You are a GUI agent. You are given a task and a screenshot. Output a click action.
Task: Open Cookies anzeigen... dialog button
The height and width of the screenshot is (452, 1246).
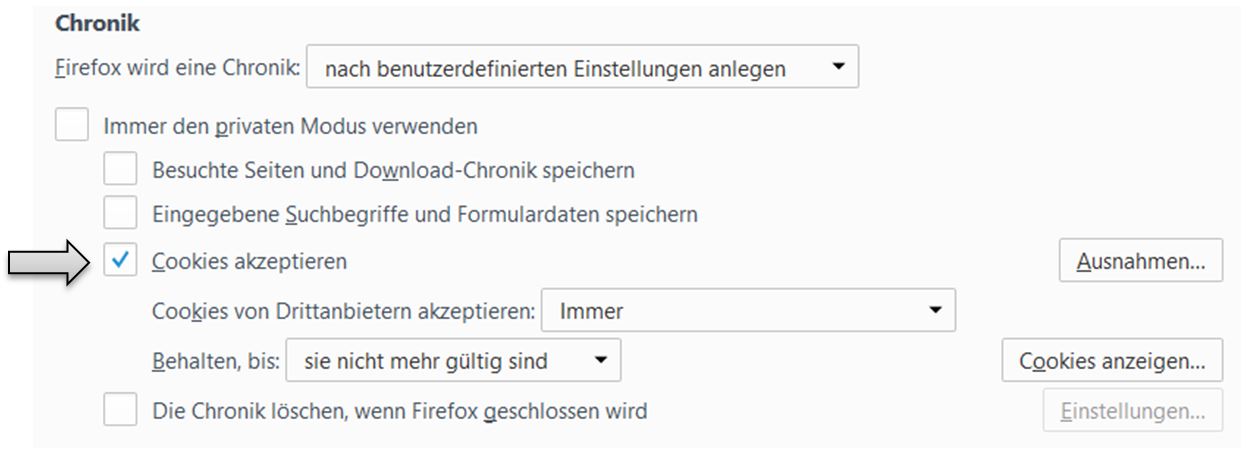(1112, 361)
